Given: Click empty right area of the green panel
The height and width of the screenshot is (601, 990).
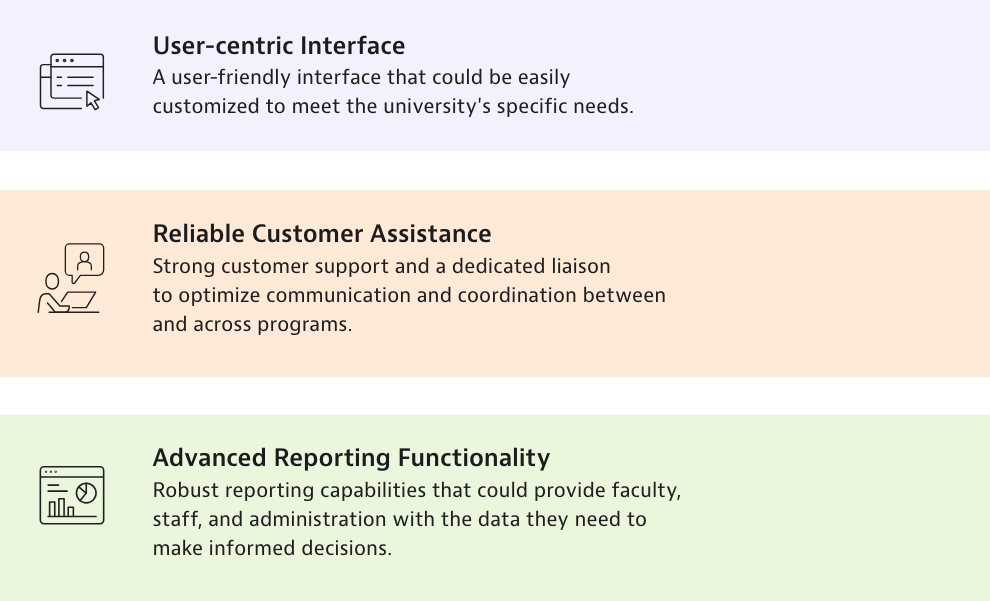Looking at the screenshot, I should (x=850, y=507).
